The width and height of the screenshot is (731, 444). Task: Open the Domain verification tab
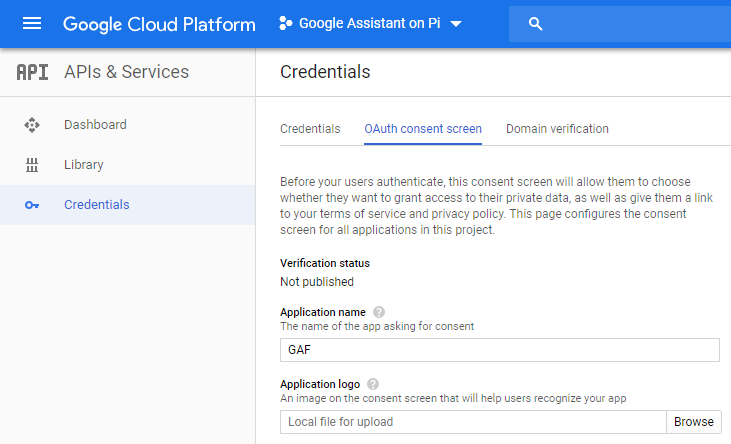tap(557, 129)
